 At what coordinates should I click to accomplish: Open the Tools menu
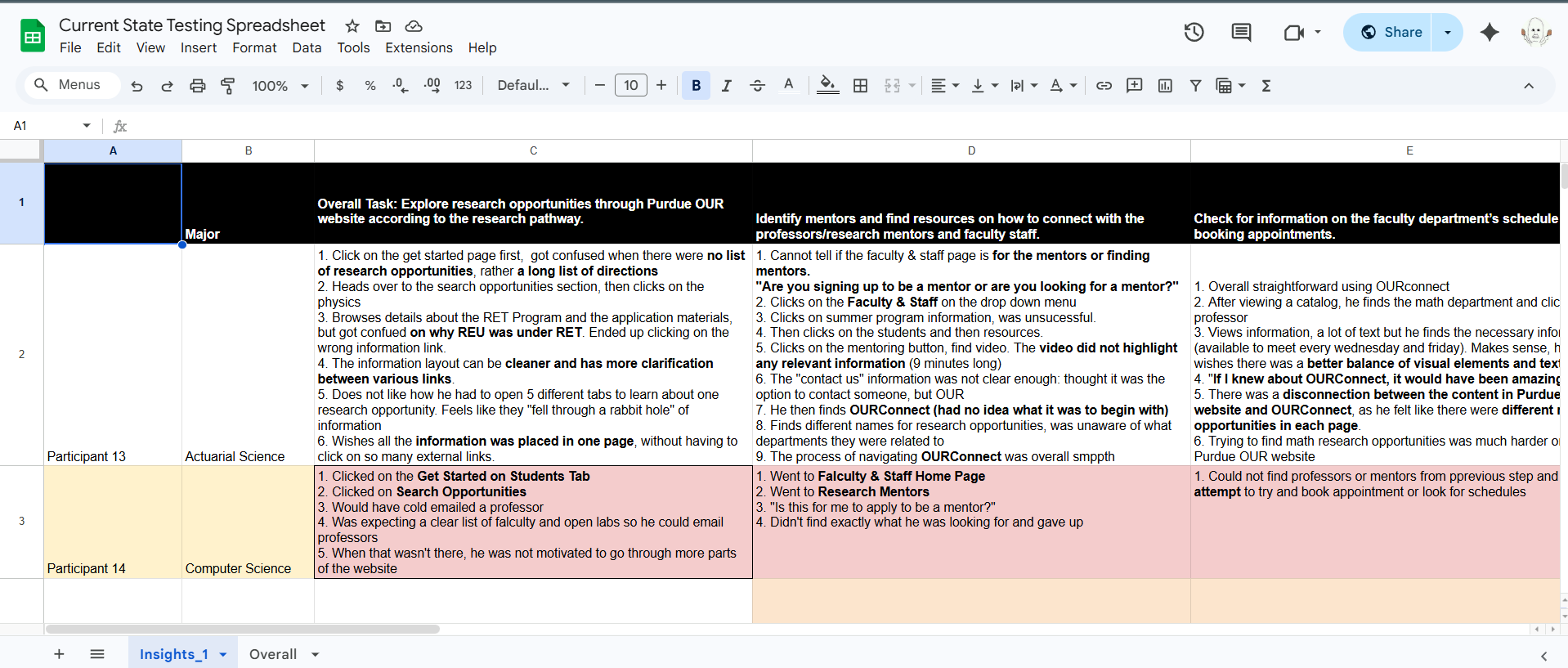pyautogui.click(x=353, y=47)
